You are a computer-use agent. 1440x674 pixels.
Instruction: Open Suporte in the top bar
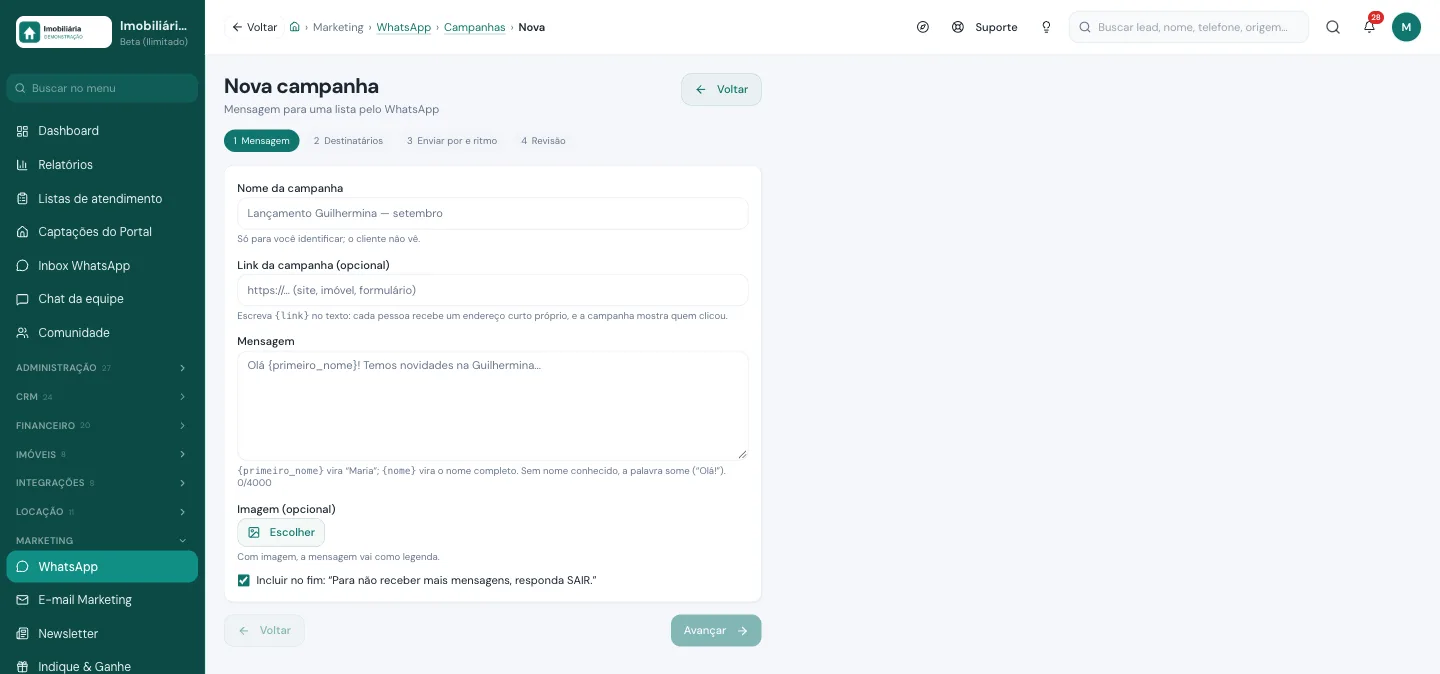pos(985,27)
